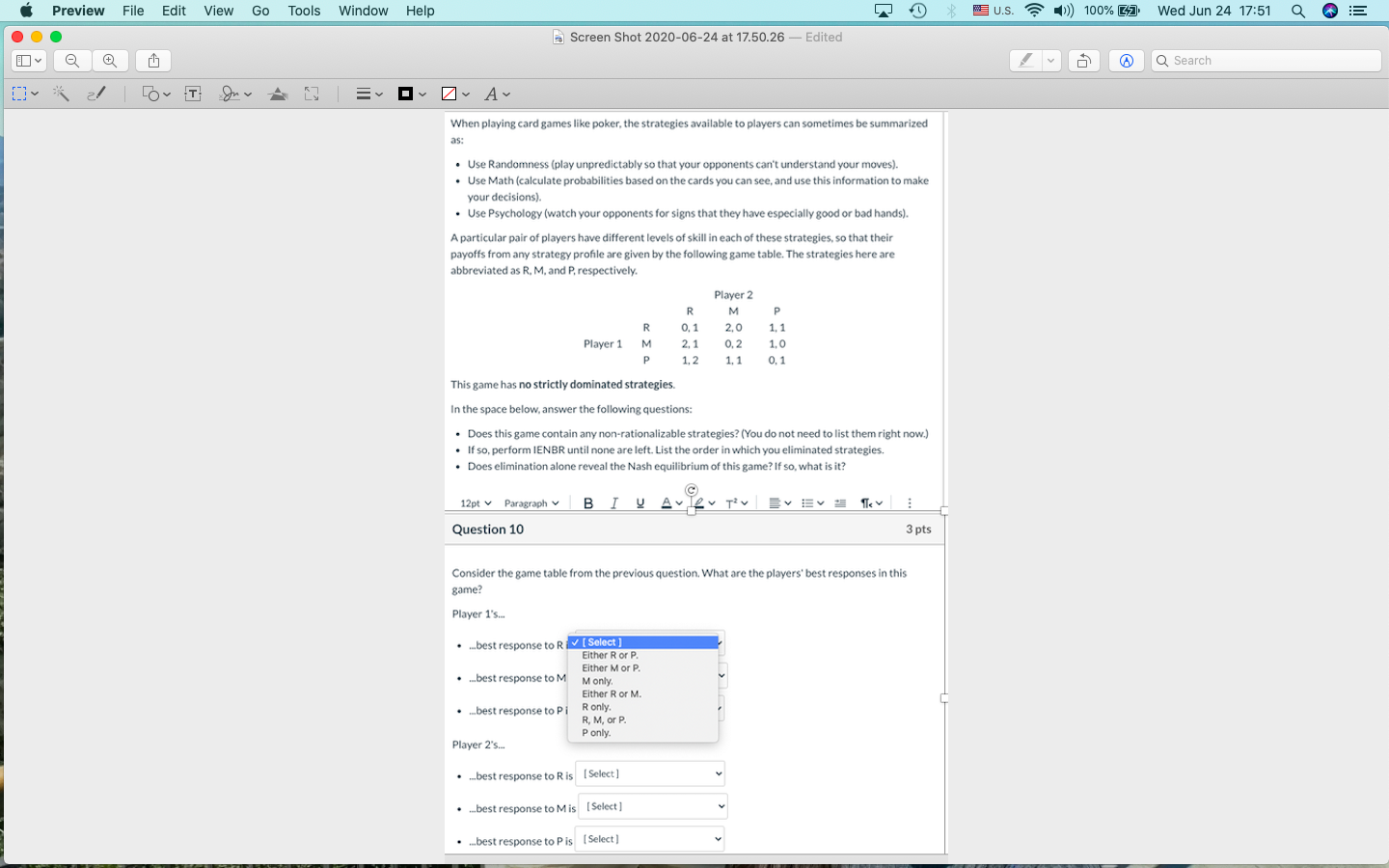Toggle bold in the answer editor
This screenshot has width=1389, height=868.
(x=588, y=502)
